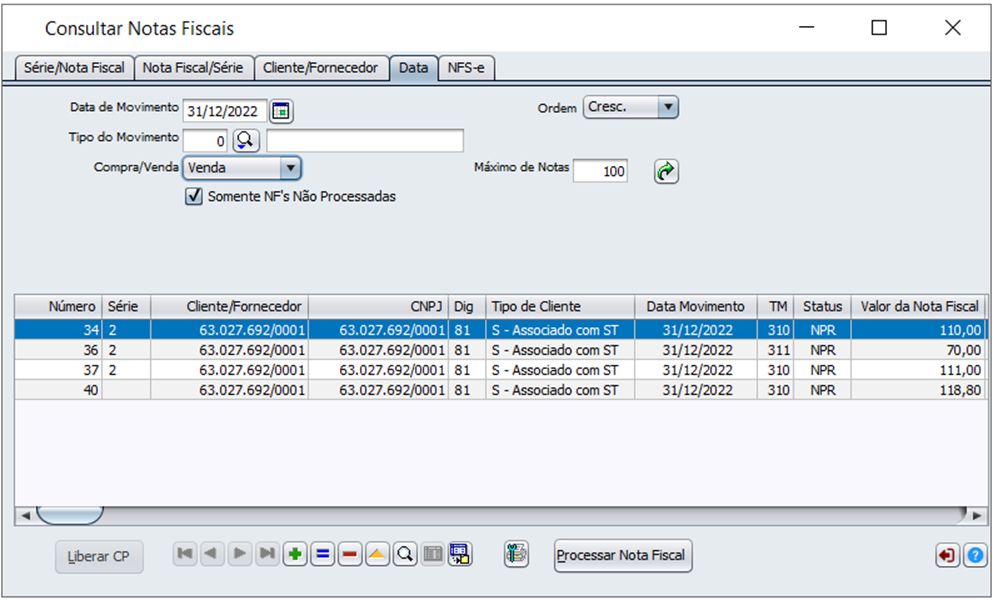Click value 111,00 in the table
Image resolution: width=993 pixels, height=600 pixels.
coord(961,370)
